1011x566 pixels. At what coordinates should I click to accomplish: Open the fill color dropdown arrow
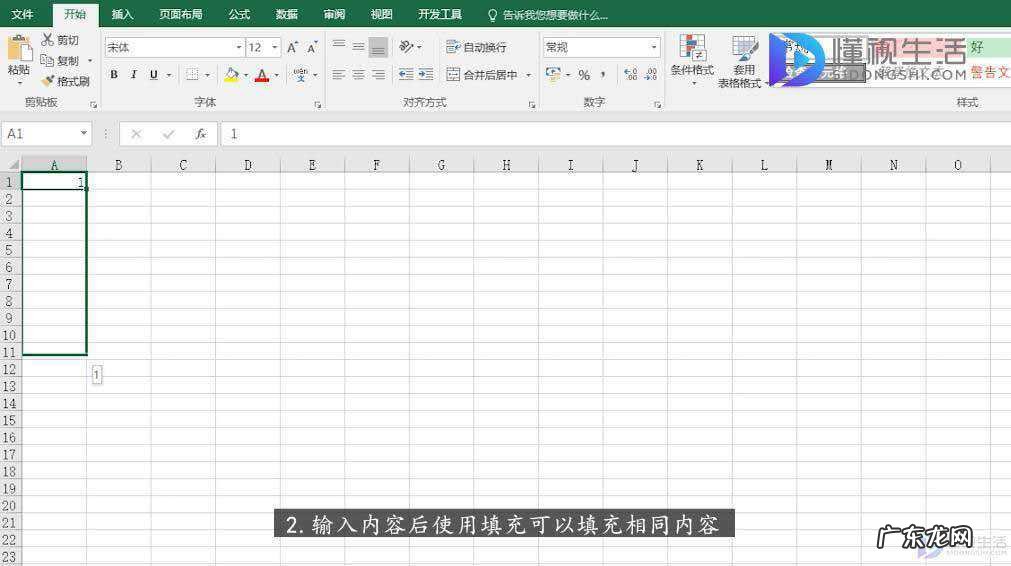point(246,75)
